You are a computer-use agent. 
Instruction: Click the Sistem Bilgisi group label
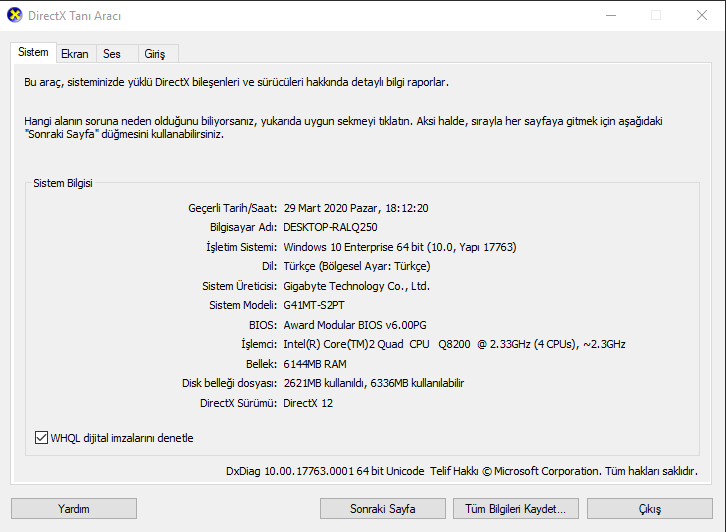[x=63, y=183]
